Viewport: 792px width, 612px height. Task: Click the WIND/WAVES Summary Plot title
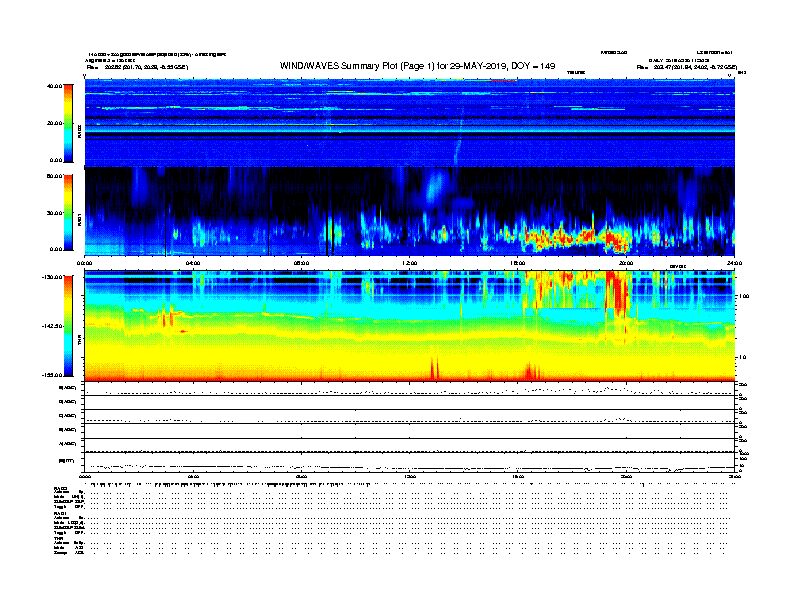(417, 66)
